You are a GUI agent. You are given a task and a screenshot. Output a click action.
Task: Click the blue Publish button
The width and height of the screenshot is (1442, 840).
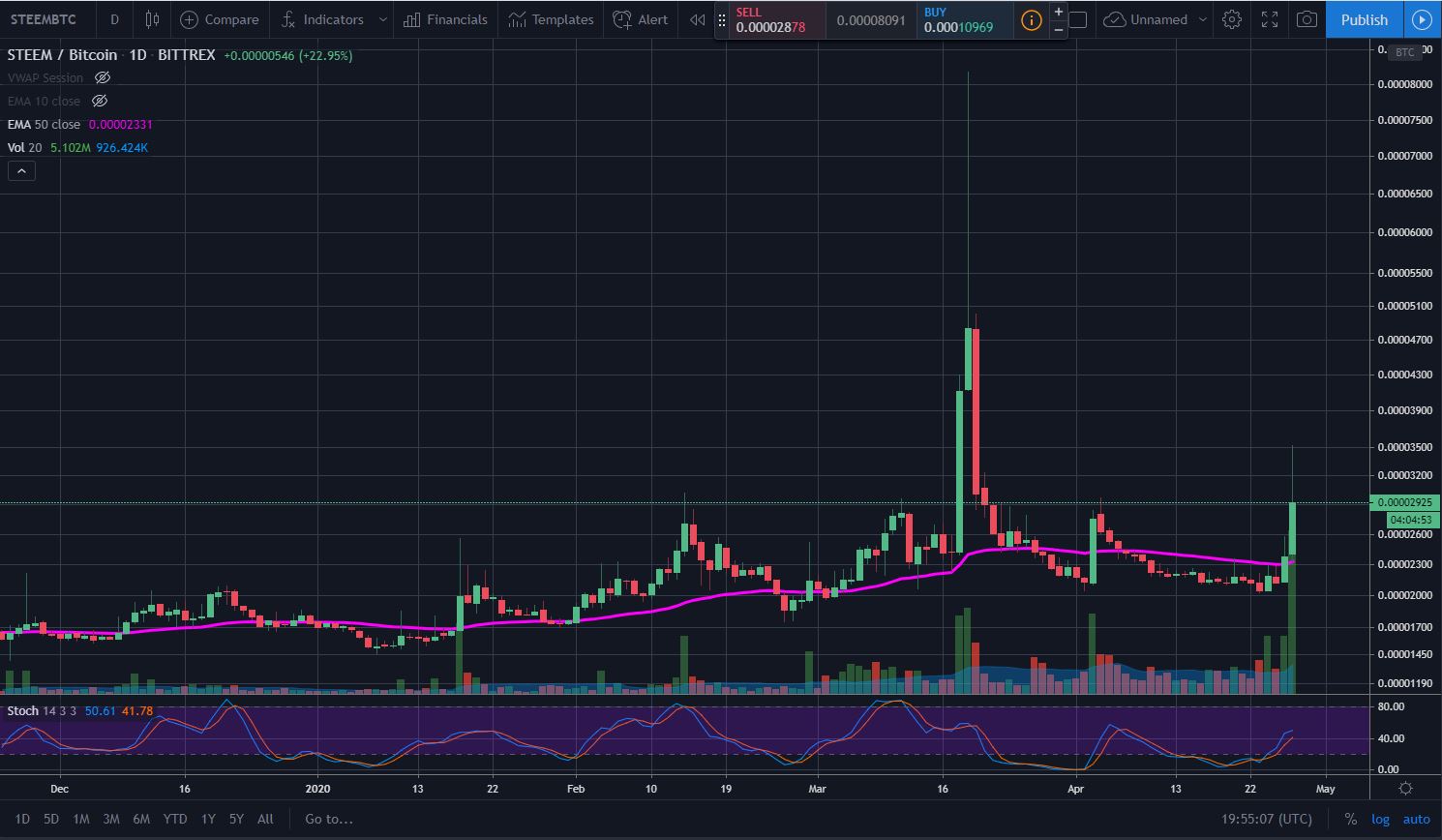click(1364, 19)
